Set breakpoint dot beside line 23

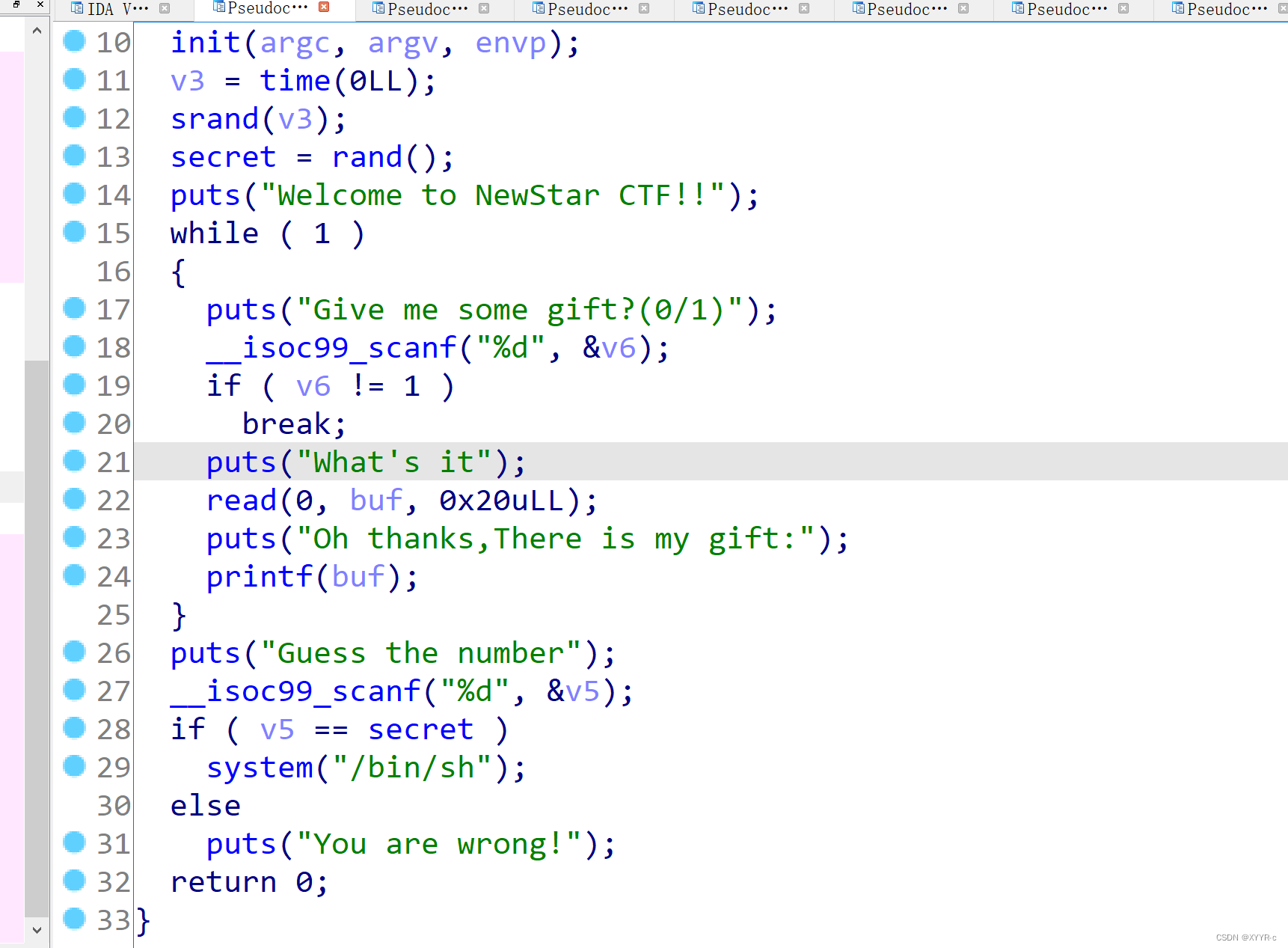coord(74,537)
